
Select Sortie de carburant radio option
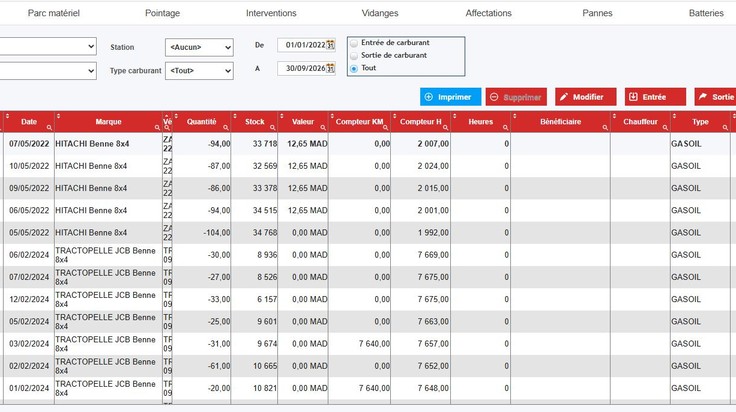coord(354,56)
